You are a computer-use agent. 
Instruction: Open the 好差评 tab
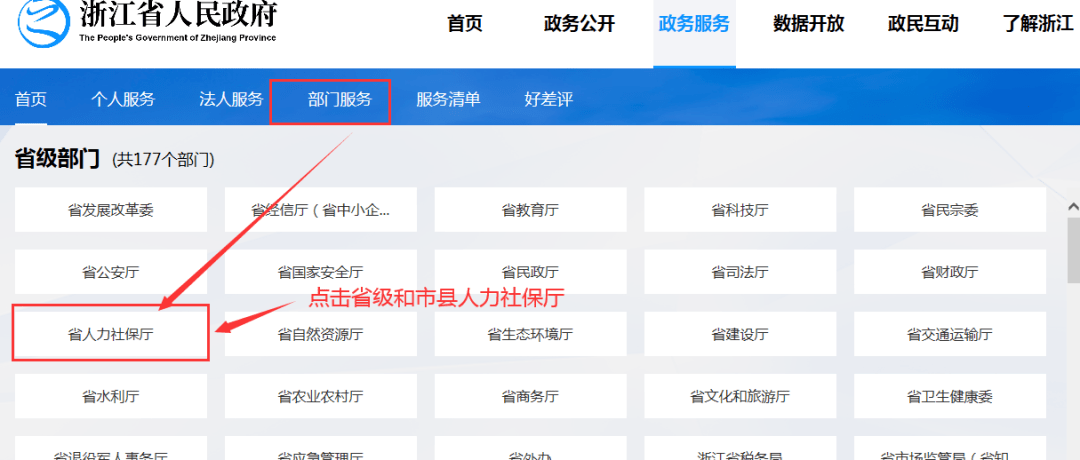coord(548,99)
